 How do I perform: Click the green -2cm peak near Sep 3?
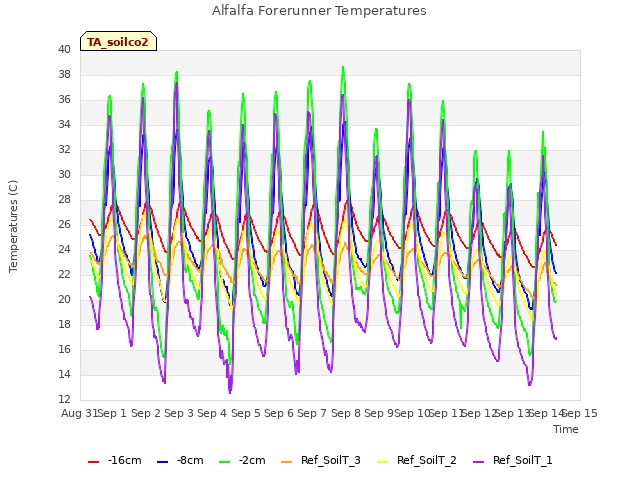pyautogui.click(x=177, y=72)
